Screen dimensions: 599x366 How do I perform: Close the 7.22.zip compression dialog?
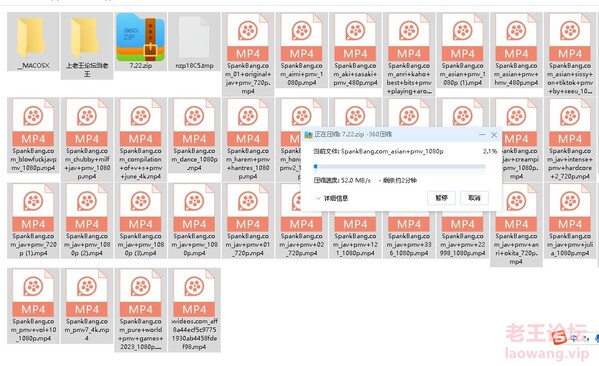(x=494, y=135)
